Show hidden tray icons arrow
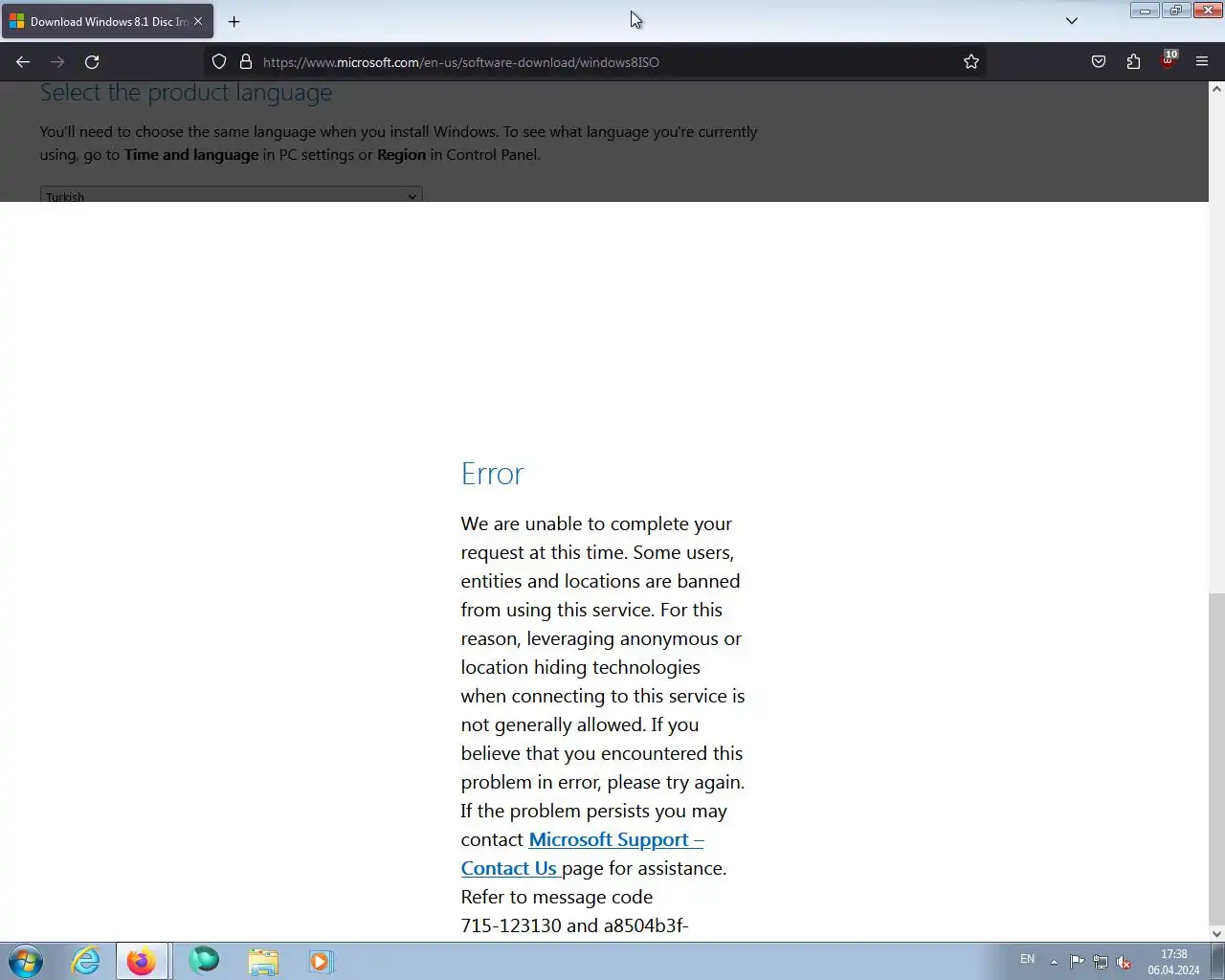 pyautogui.click(x=1054, y=962)
